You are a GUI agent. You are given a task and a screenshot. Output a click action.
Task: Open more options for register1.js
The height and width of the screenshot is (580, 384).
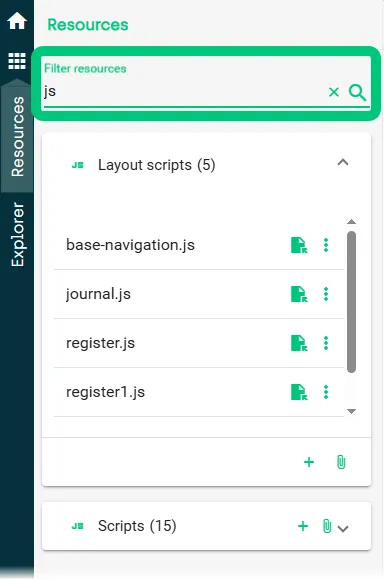(x=326, y=392)
